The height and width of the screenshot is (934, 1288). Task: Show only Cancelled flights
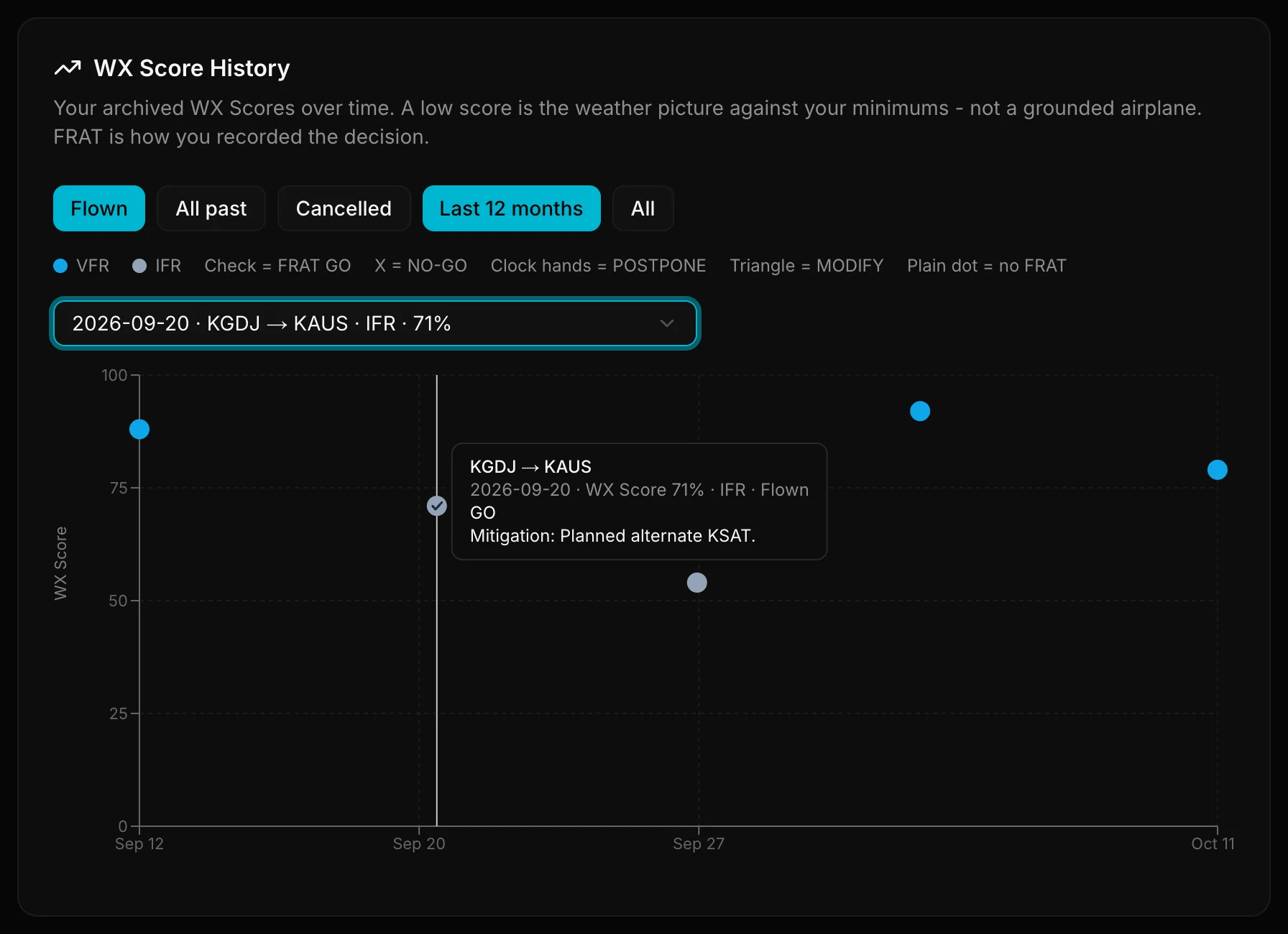tap(344, 208)
